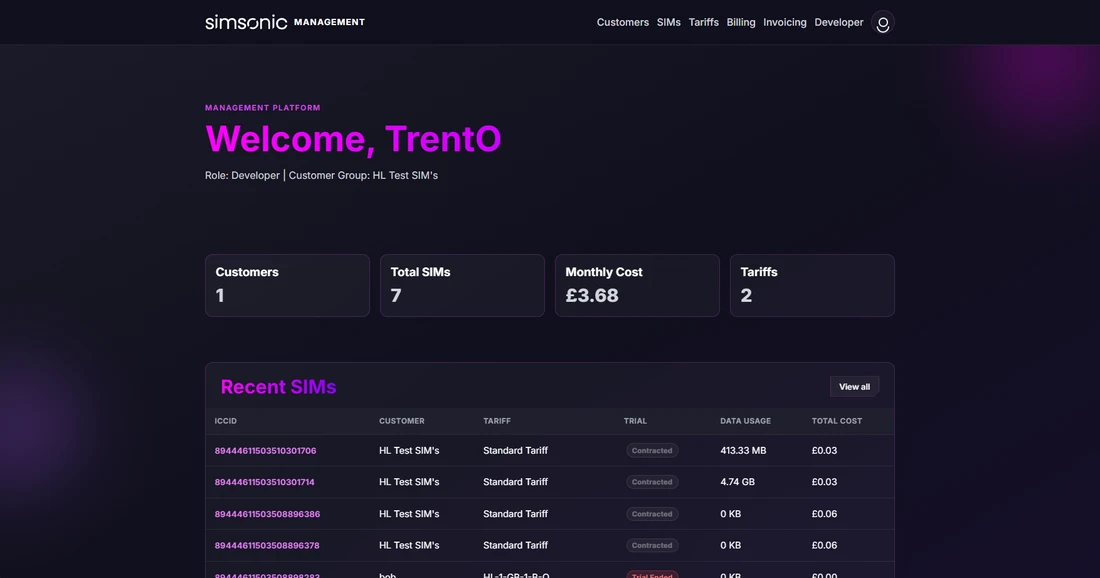This screenshot has height=578, width=1100.
Task: Click the TRIAL column header
Action: pyautogui.click(x=635, y=421)
